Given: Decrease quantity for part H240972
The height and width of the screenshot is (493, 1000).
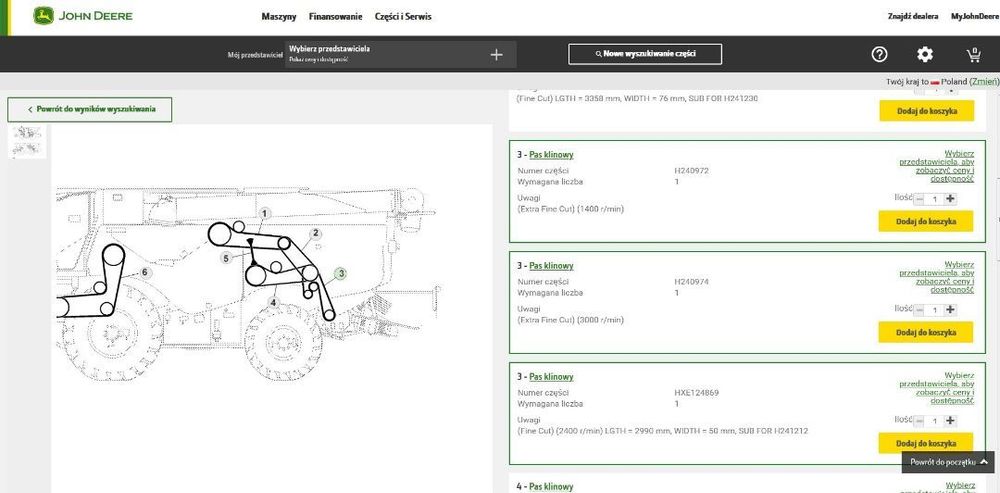Looking at the screenshot, I should click(920, 199).
